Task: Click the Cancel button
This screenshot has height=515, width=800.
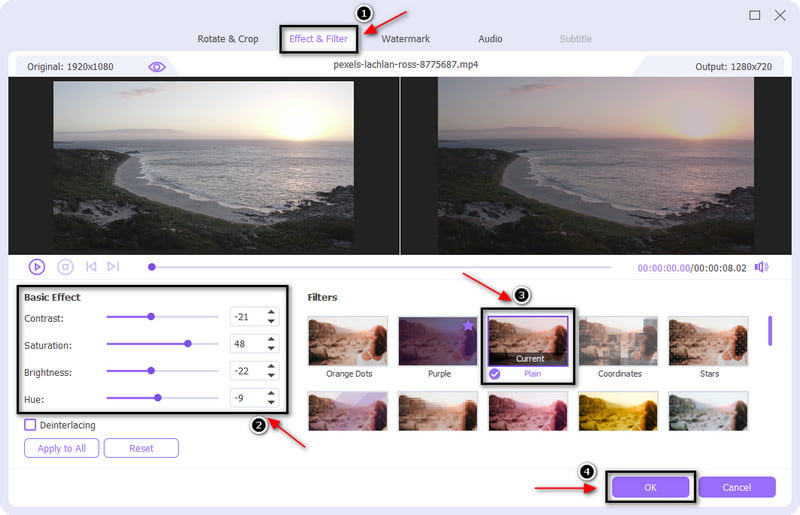Action: pos(737,487)
